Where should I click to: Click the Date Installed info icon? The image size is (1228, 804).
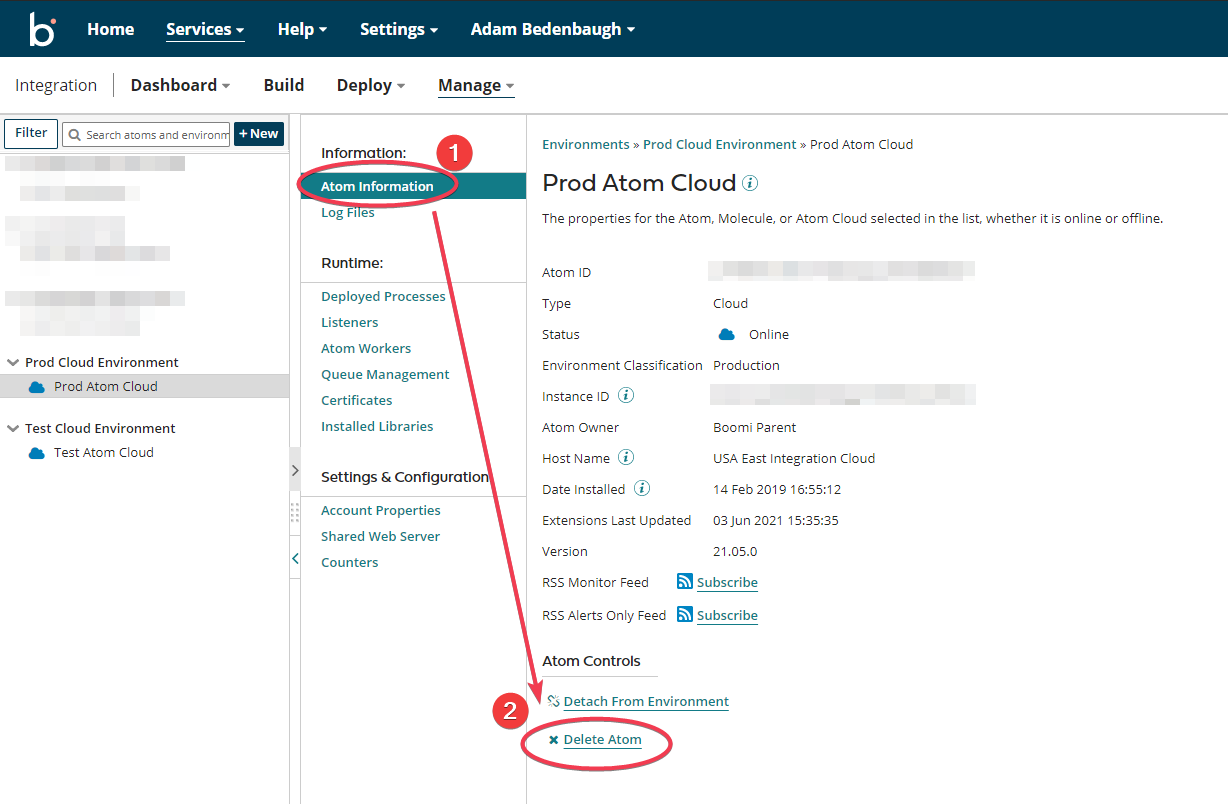click(642, 489)
